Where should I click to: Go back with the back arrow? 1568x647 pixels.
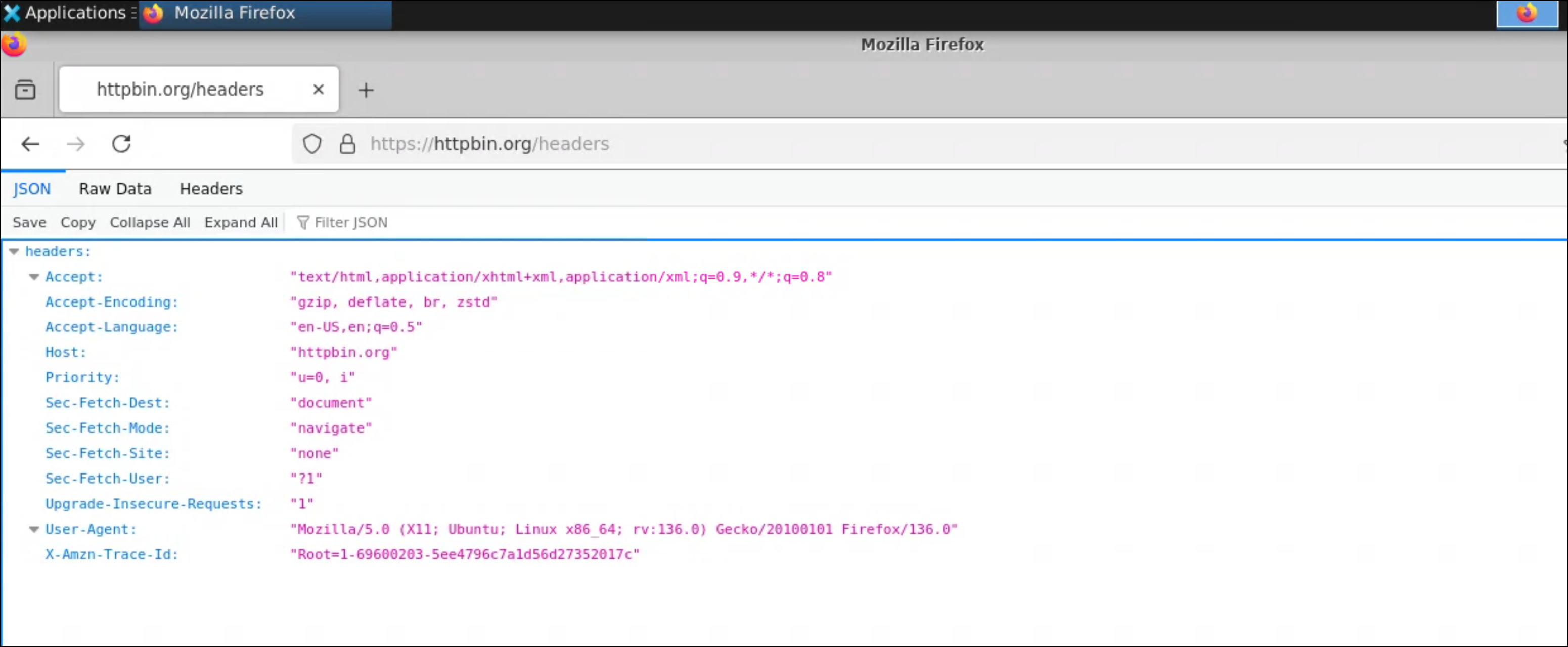30,144
